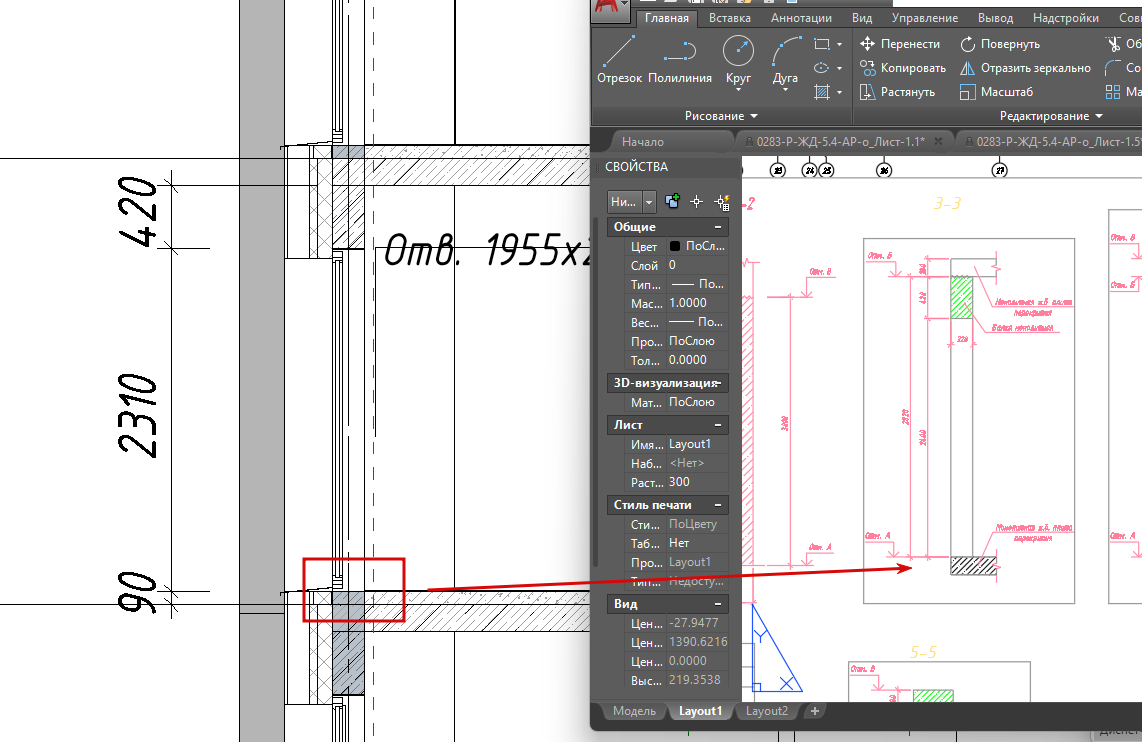This screenshot has width=1142, height=742.
Task: Toggle the PICKADD icon in Свойства panel
Action: click(x=672, y=201)
